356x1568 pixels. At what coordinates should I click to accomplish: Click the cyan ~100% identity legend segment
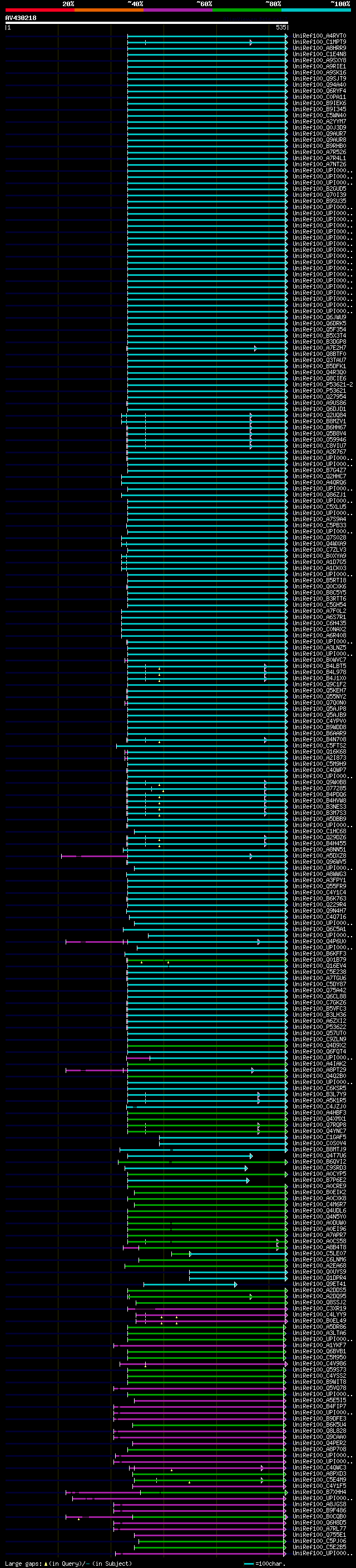[316, 10]
